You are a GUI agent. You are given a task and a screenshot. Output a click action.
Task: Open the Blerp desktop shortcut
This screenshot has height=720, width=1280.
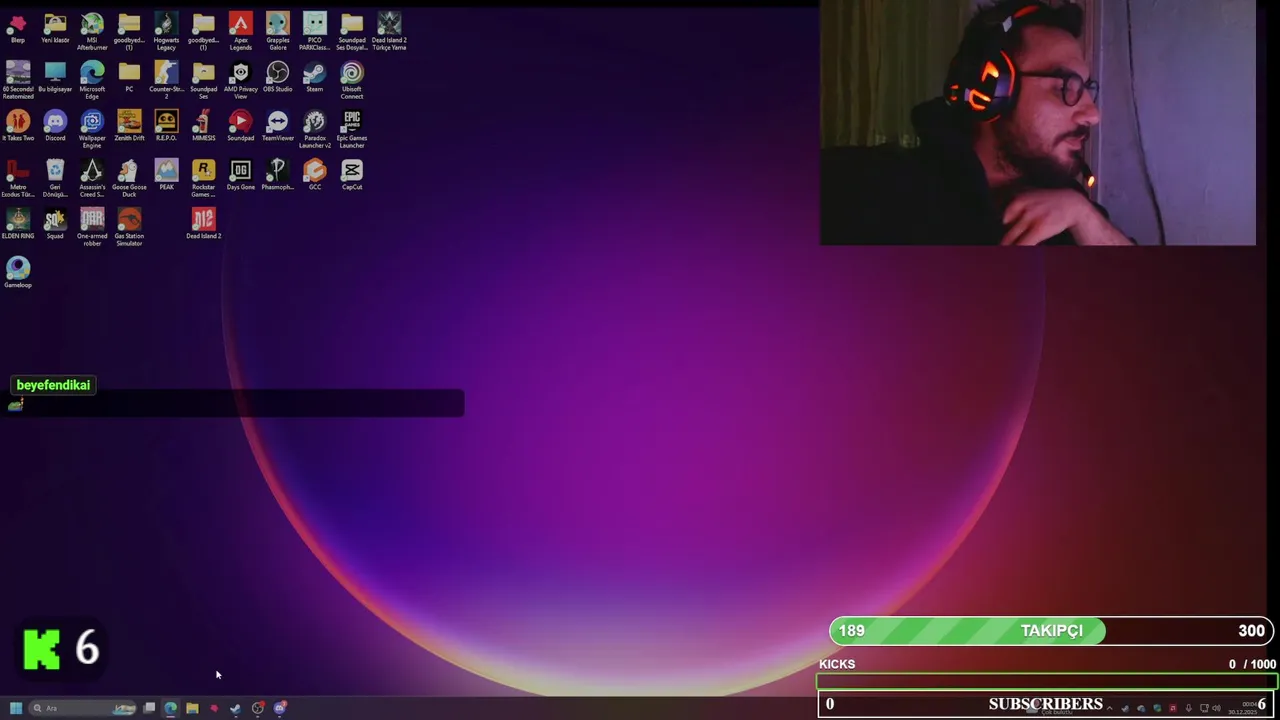[17, 29]
